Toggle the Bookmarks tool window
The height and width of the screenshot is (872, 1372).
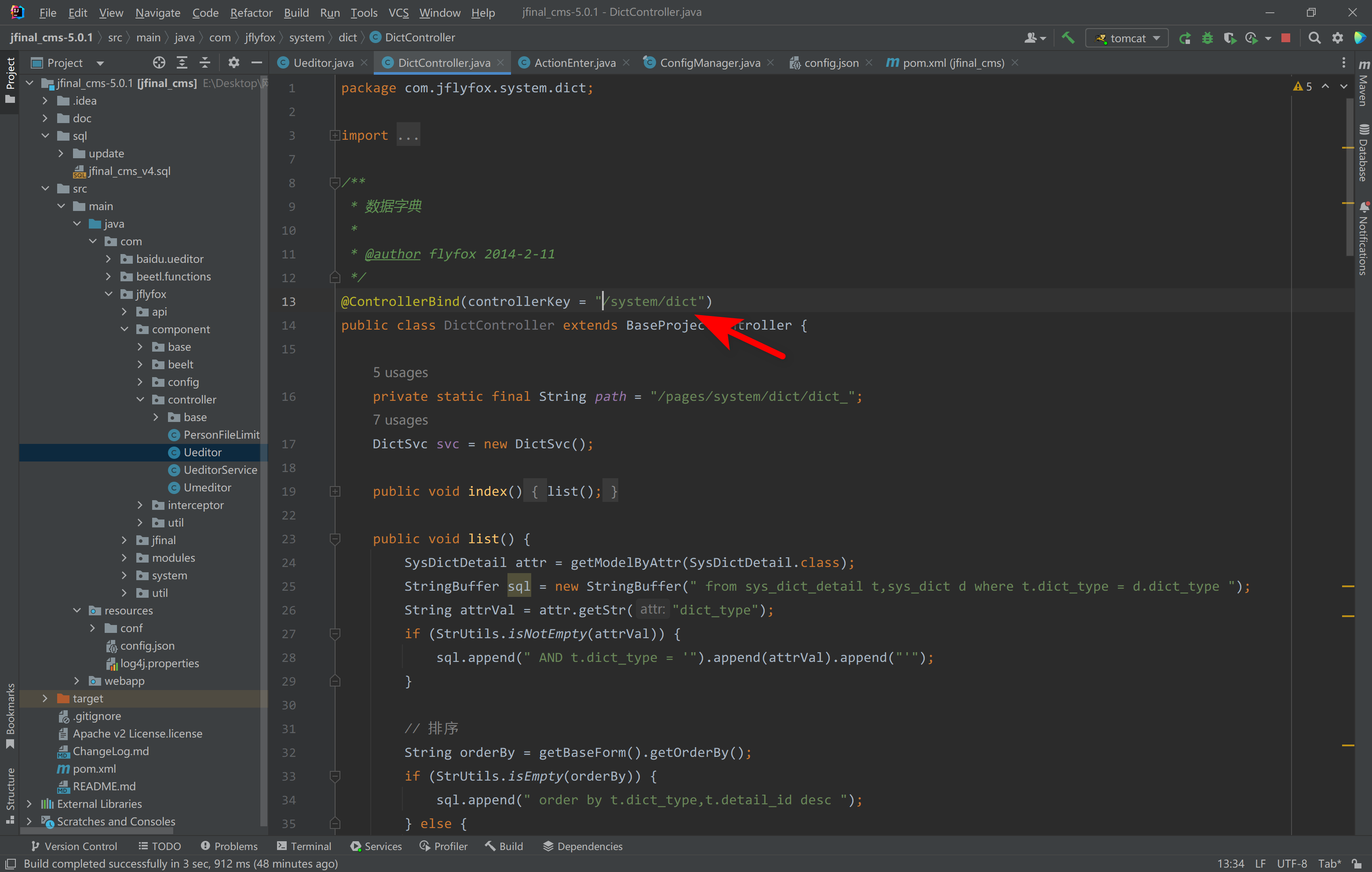point(10,716)
